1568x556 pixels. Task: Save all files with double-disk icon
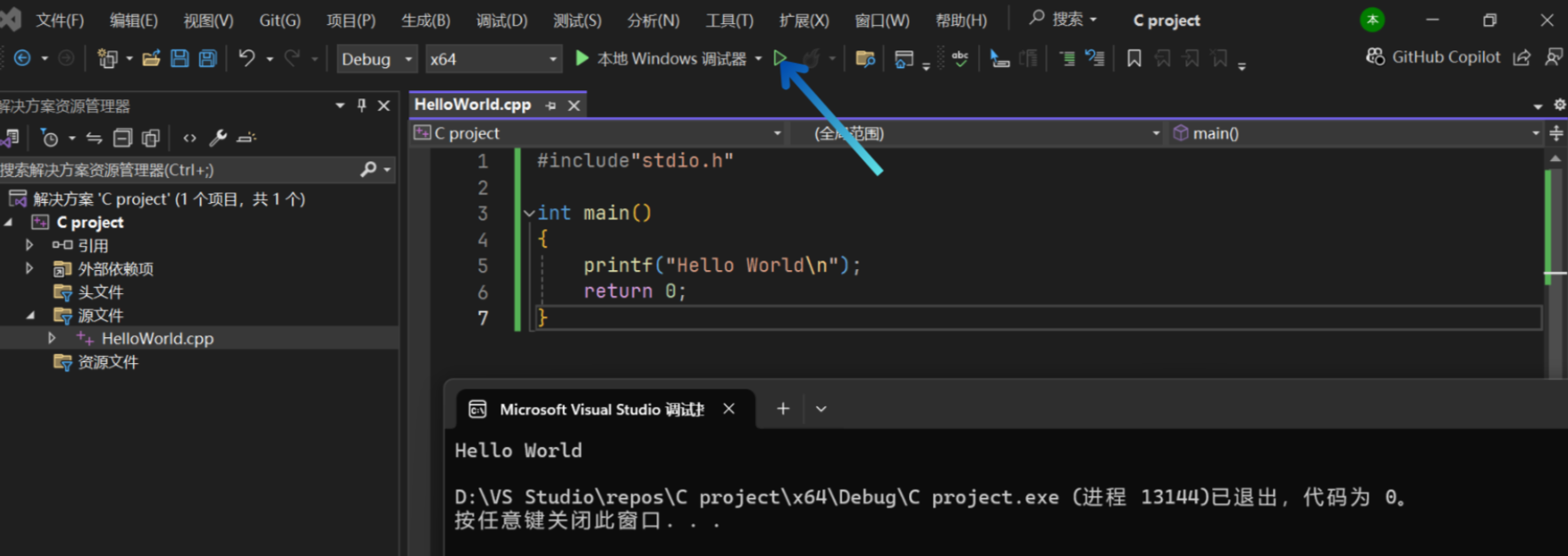click(x=208, y=58)
